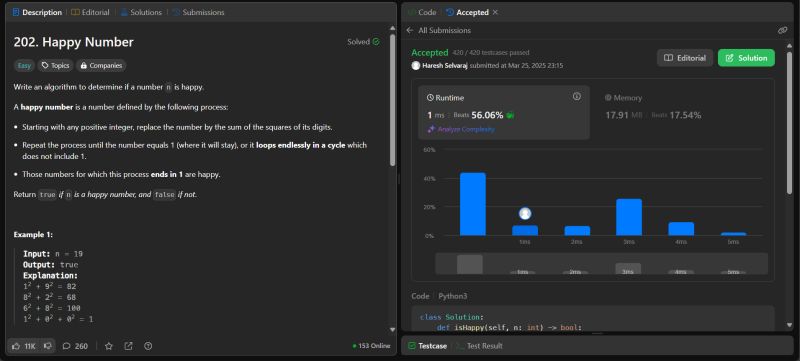Click Analyze Complexity link

[x=461, y=130]
